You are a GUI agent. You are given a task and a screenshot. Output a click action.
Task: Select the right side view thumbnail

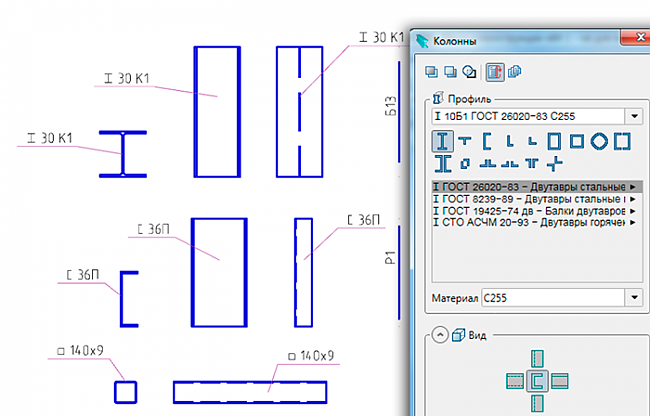coord(560,381)
